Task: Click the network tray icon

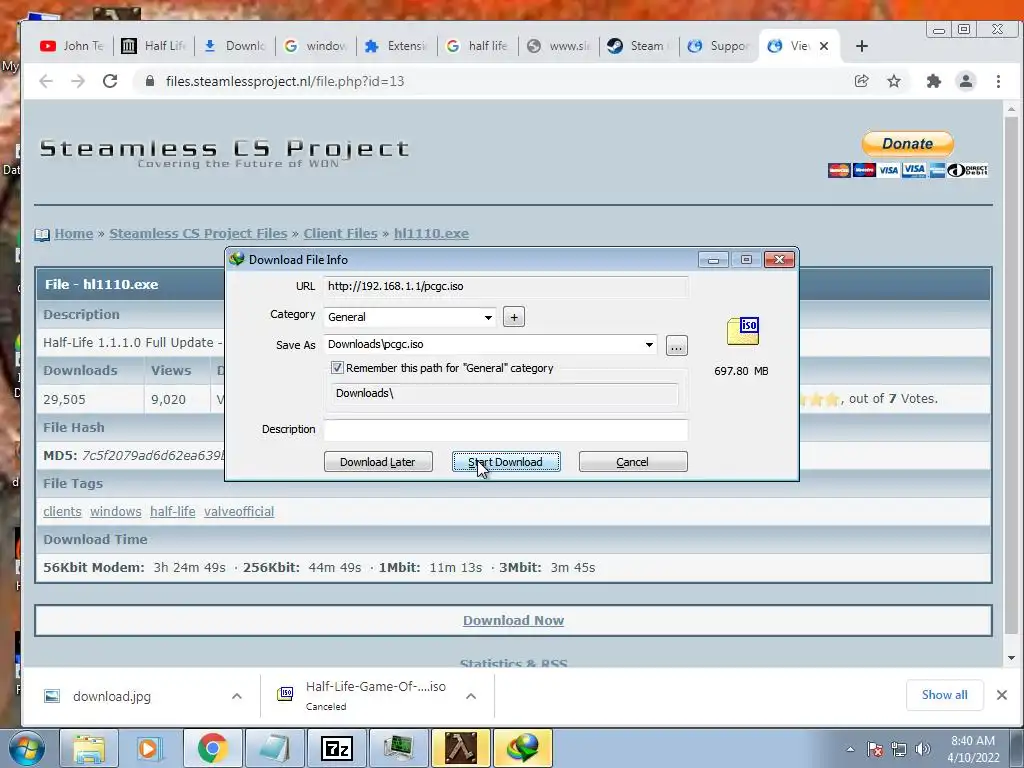Action: (899, 749)
